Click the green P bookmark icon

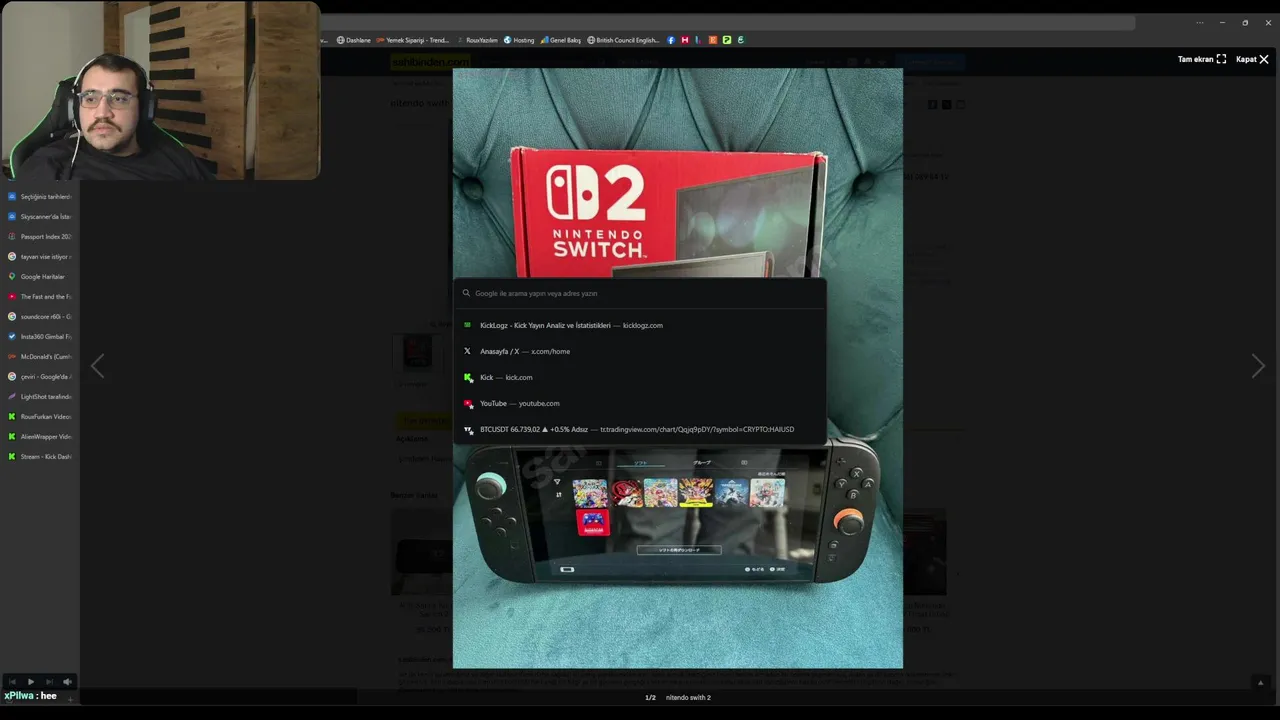tap(727, 40)
